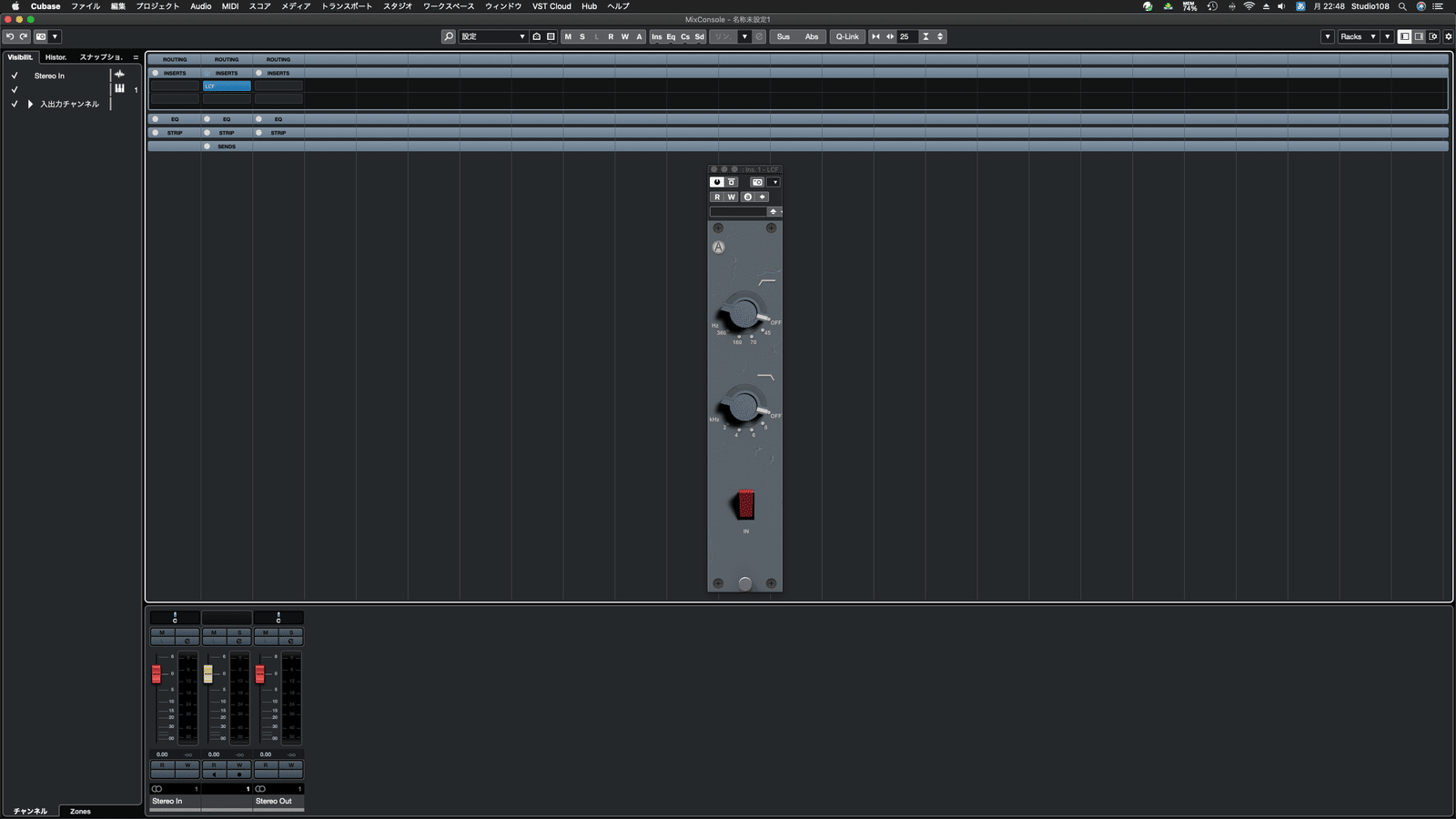Open the snapshot dropdown arrow beside the camera
Screen dimensions: 1456x819
click(x=55, y=36)
